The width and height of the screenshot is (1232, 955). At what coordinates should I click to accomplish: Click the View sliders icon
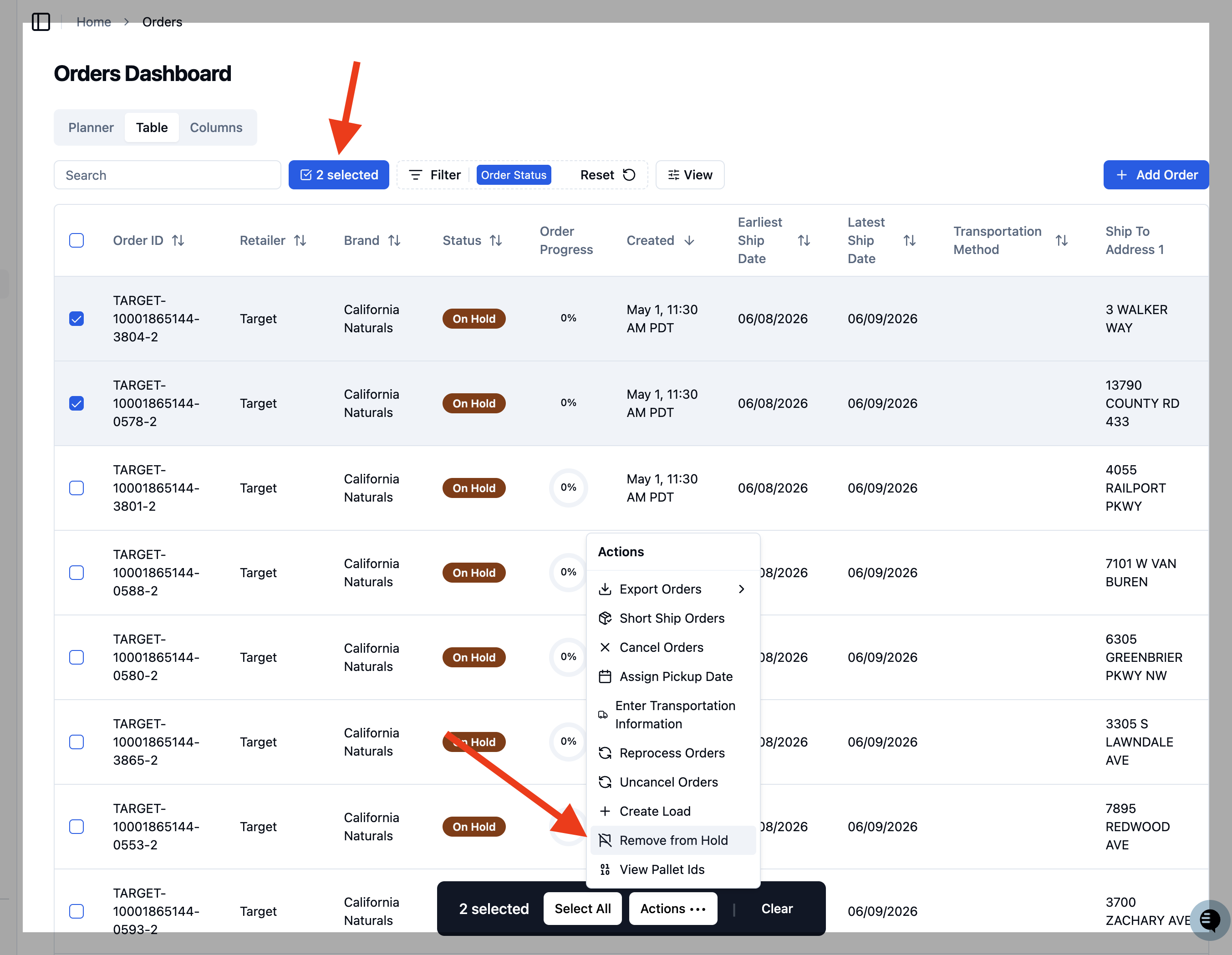pos(673,175)
